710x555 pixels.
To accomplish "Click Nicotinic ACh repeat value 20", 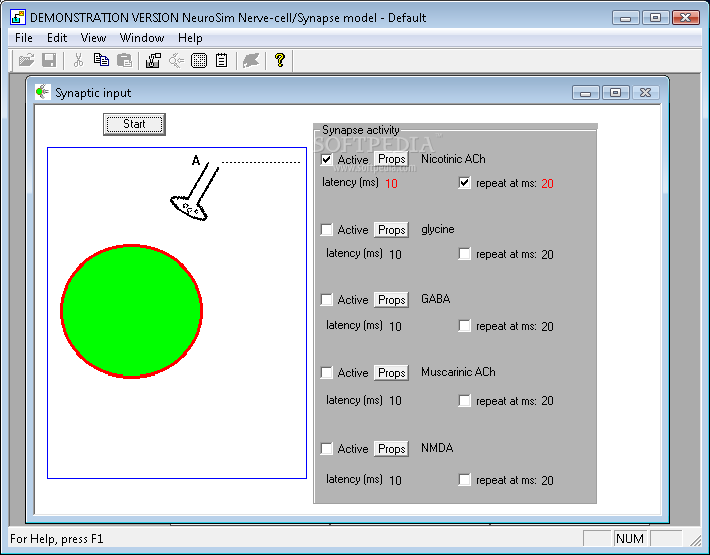I will 547,183.
